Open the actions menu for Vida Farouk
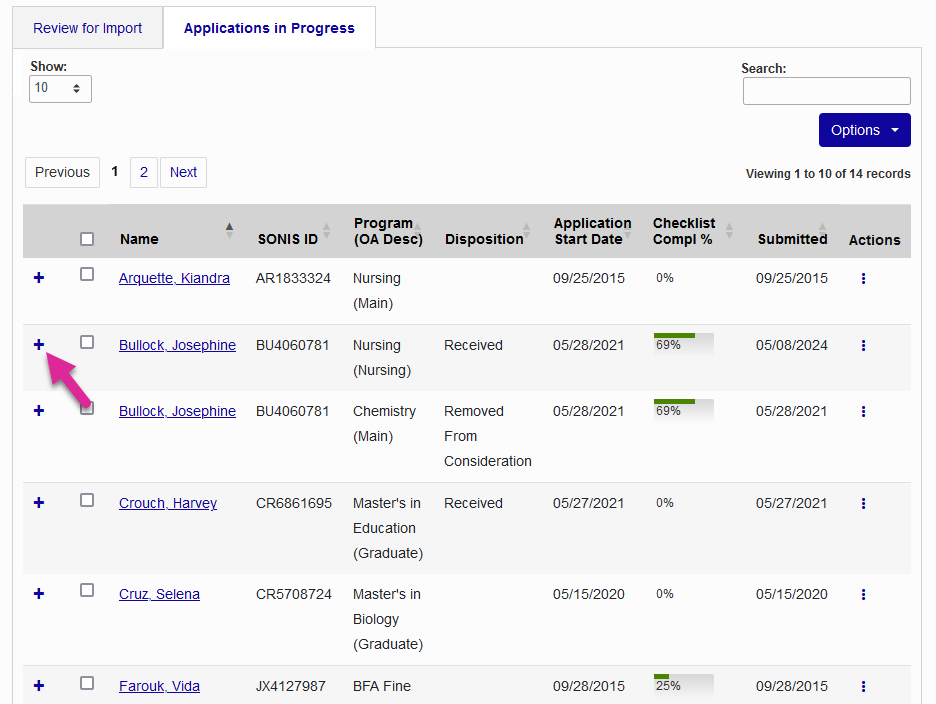The height and width of the screenshot is (704, 936). [862, 686]
